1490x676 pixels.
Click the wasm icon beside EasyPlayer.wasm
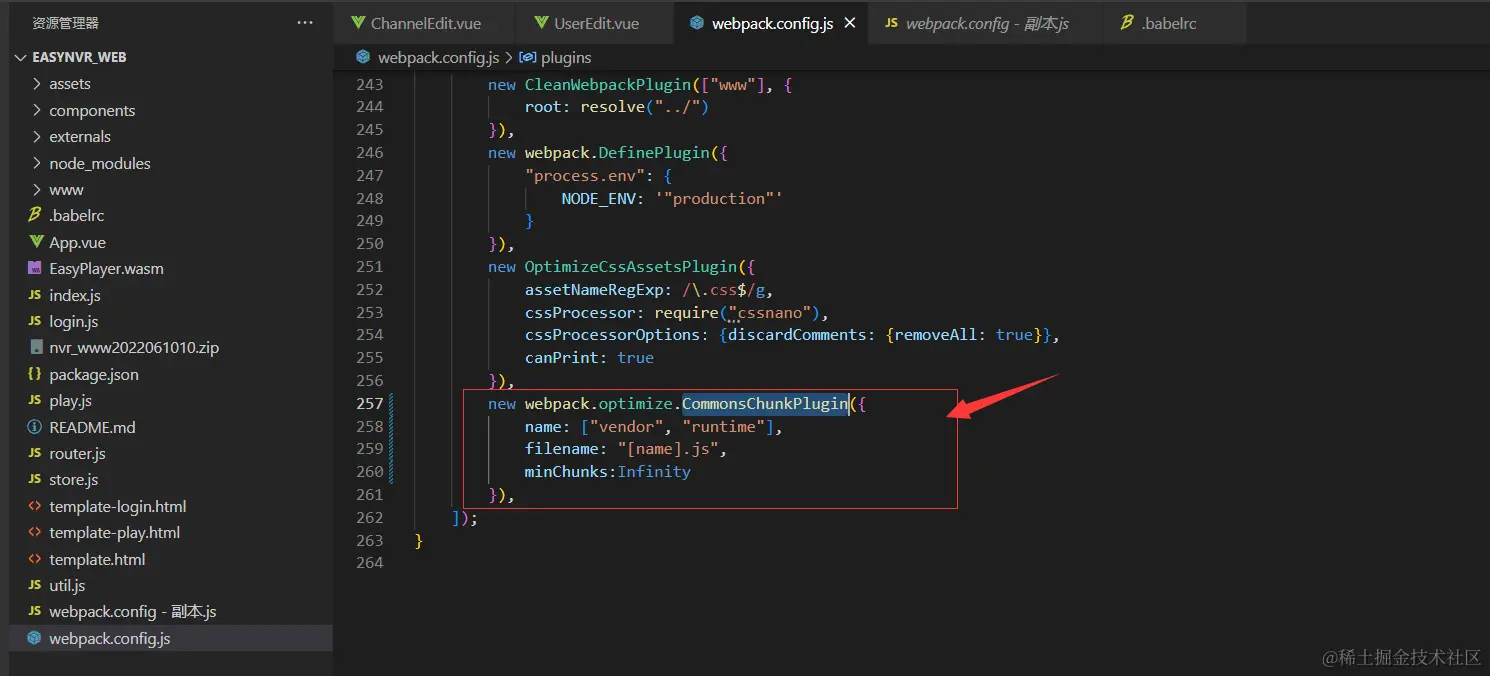[34, 269]
